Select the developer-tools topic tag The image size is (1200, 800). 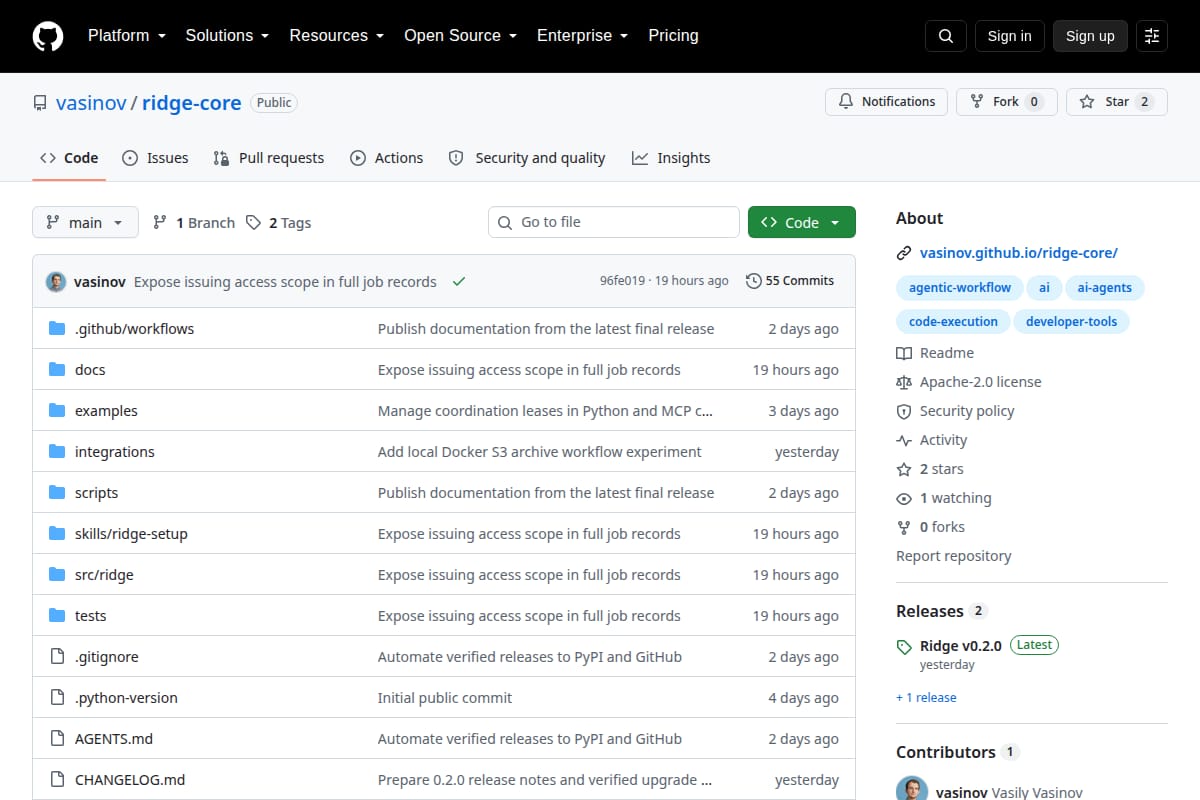1071,322
